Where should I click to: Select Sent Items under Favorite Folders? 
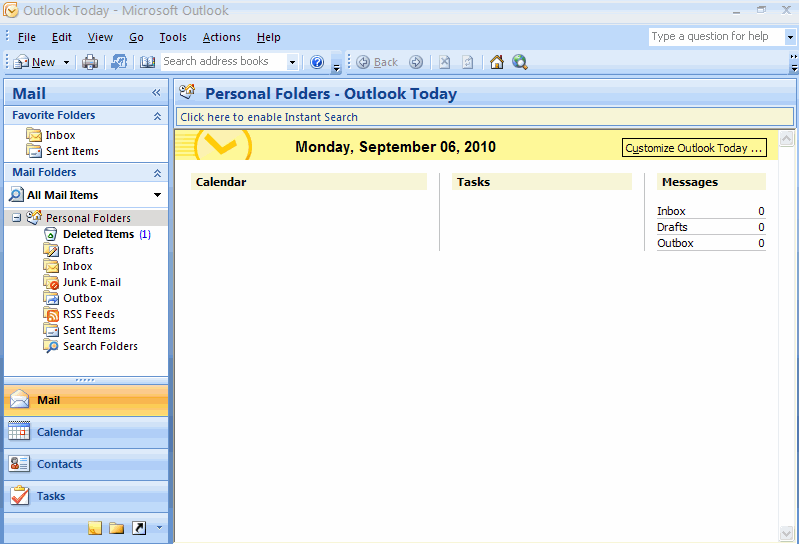tap(72, 151)
